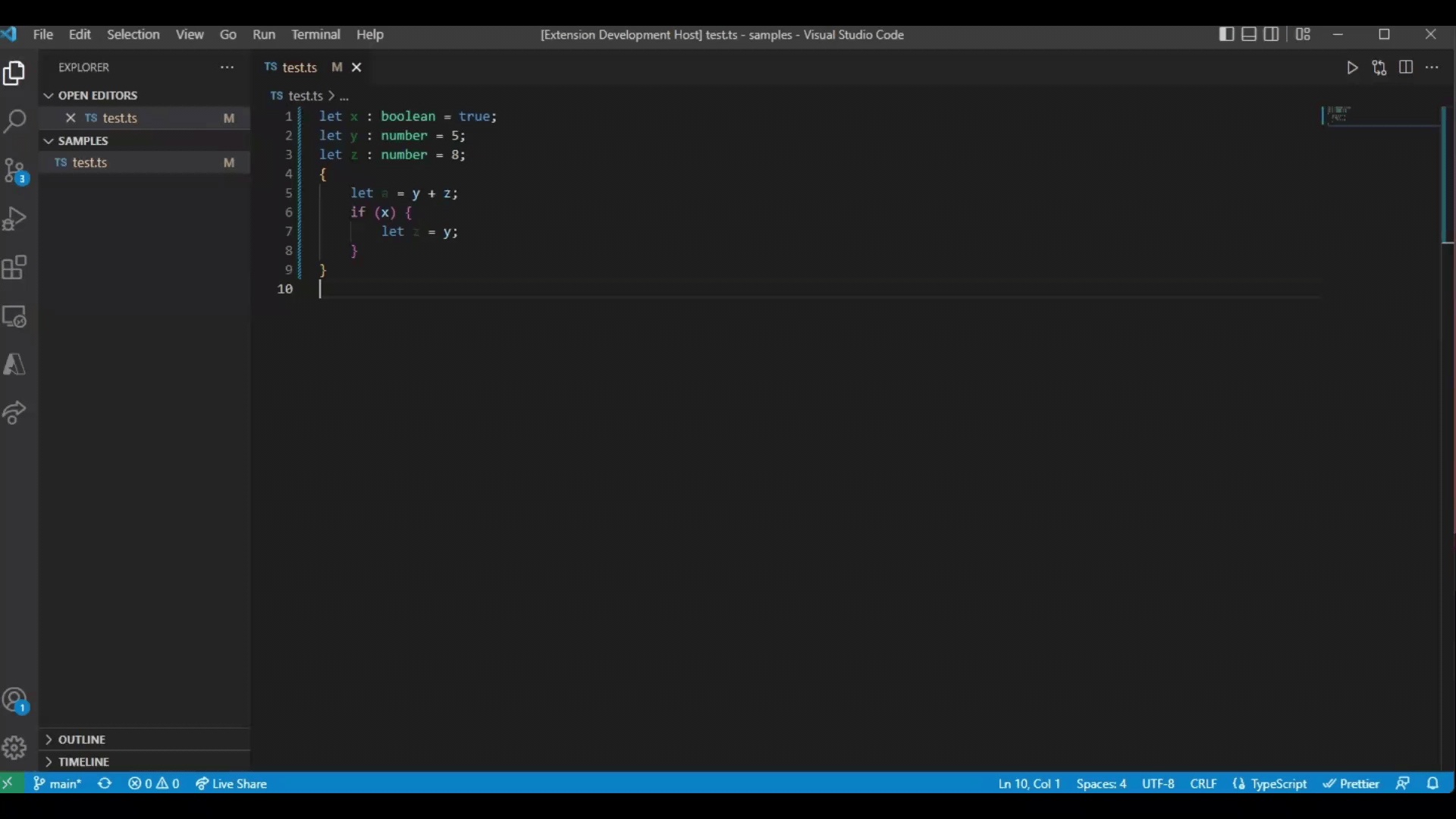Open the Accounts icon with badge
The image size is (1456, 819).
15,700
